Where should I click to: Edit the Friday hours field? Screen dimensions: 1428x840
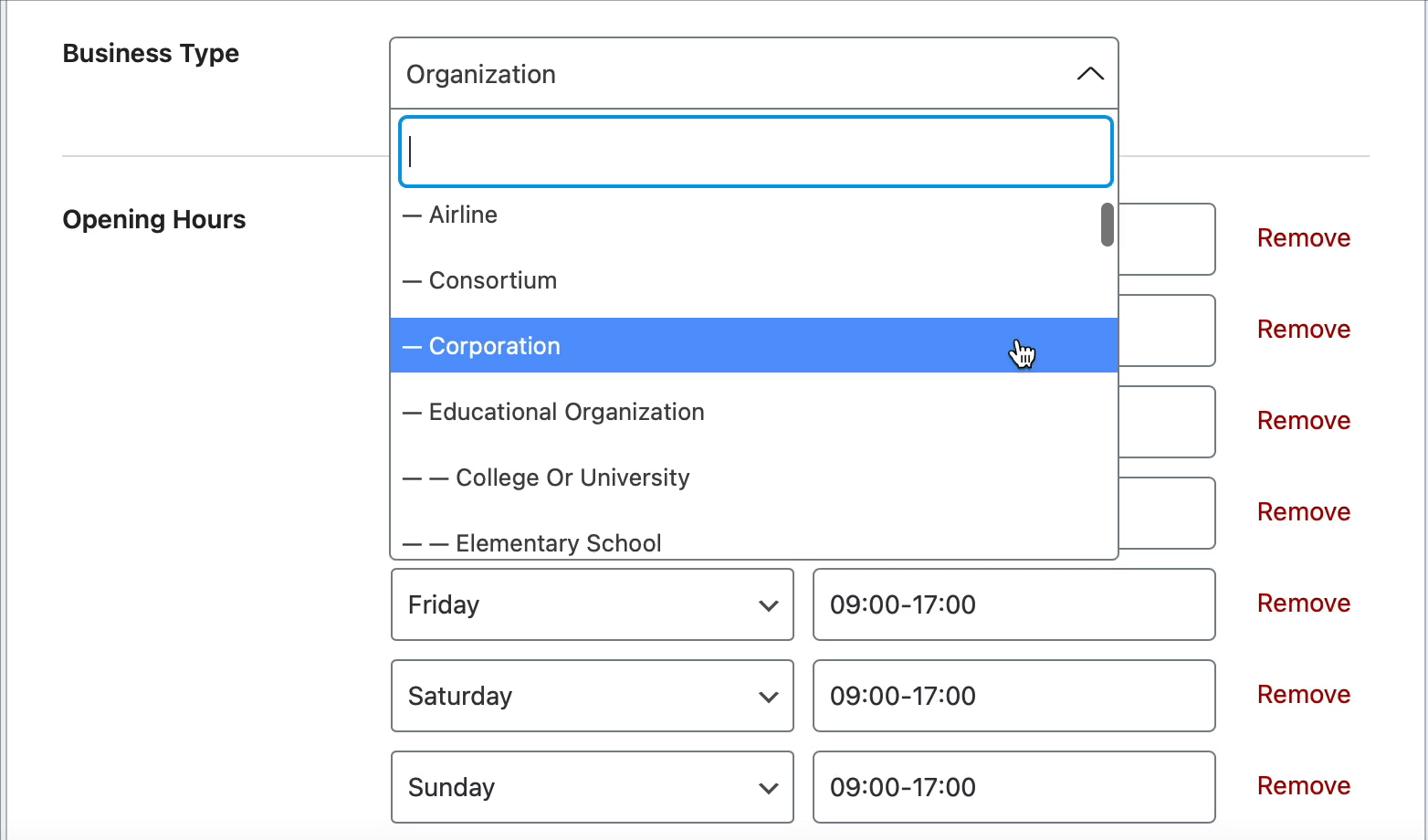pos(1013,604)
